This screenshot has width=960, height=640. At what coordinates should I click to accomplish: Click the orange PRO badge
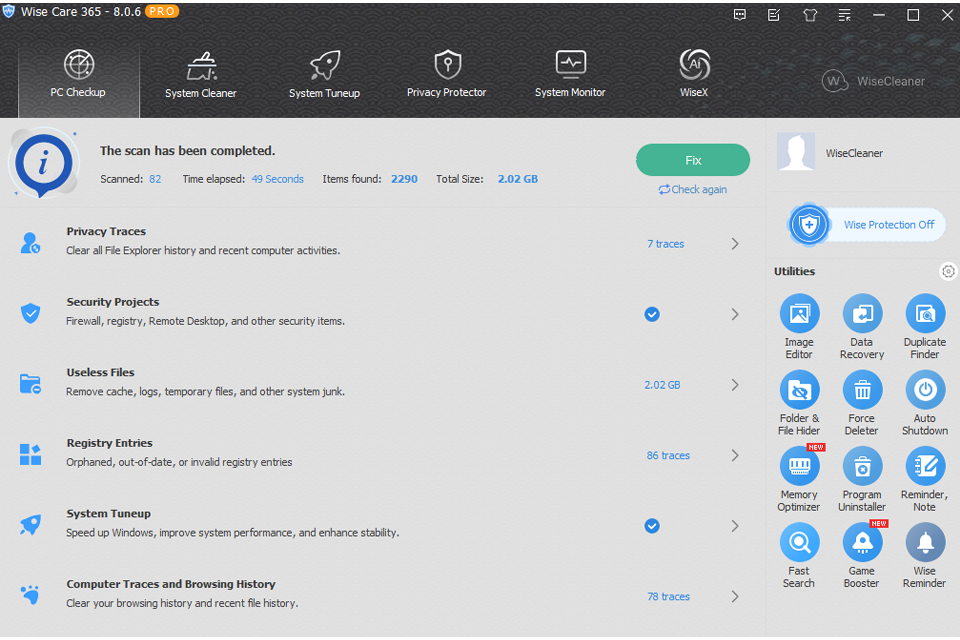tap(162, 12)
